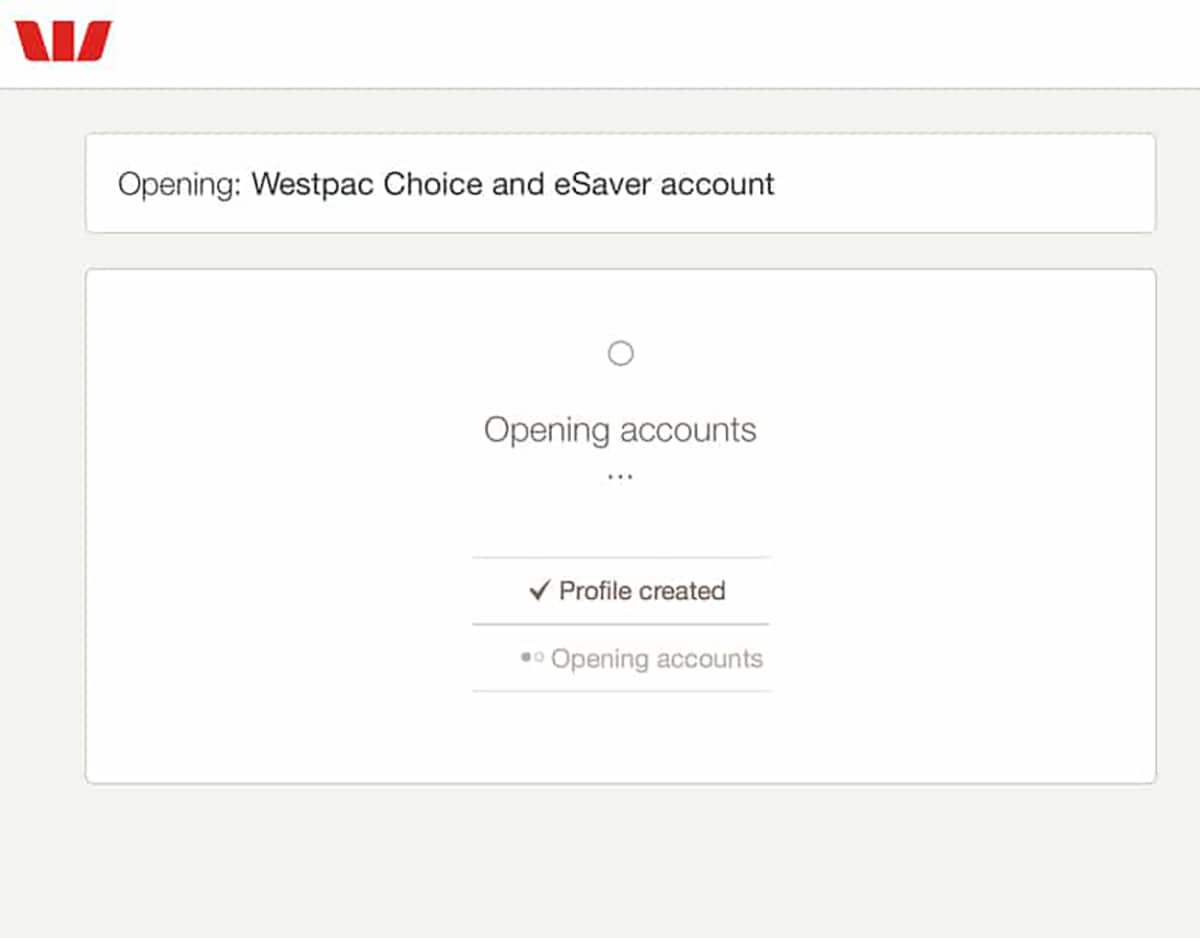
Task: Click the divider line above Profile created
Action: (621, 557)
